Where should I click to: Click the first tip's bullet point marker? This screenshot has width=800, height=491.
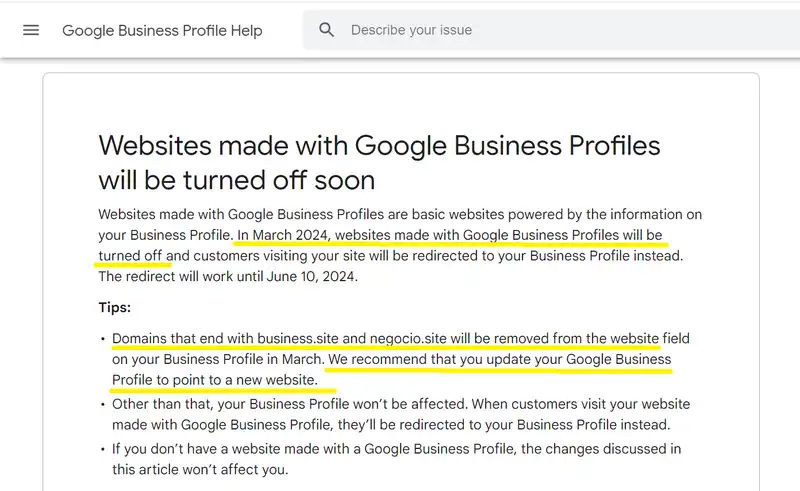click(x=102, y=339)
